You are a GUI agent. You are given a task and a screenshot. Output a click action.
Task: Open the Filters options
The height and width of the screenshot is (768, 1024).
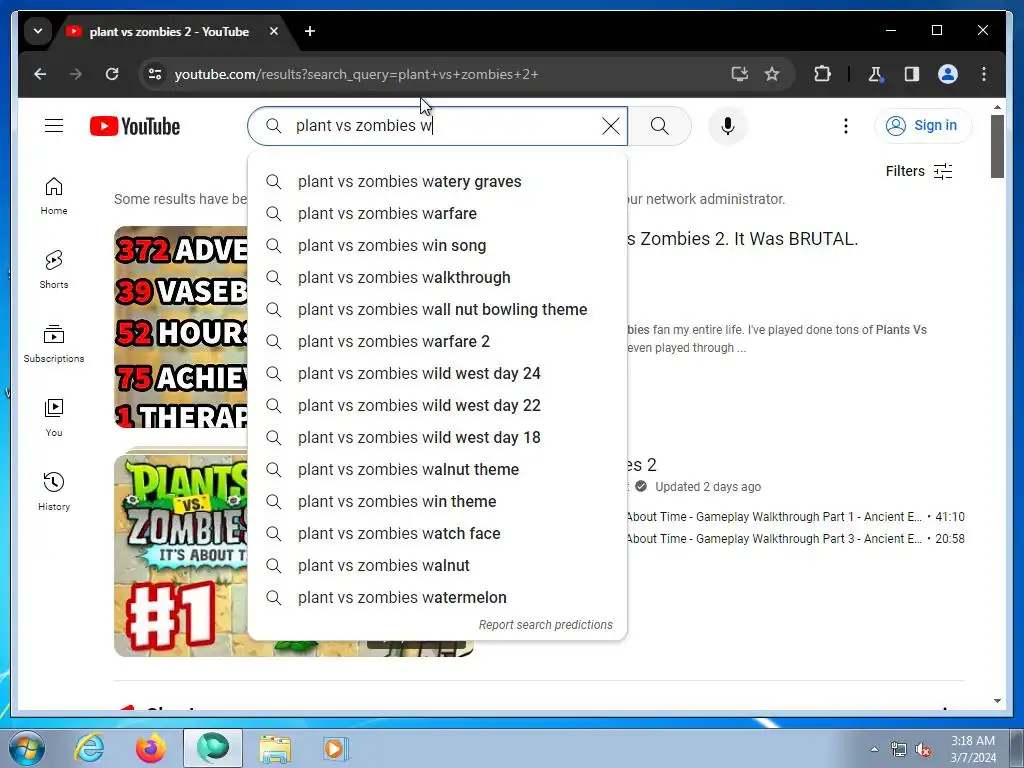click(x=918, y=171)
